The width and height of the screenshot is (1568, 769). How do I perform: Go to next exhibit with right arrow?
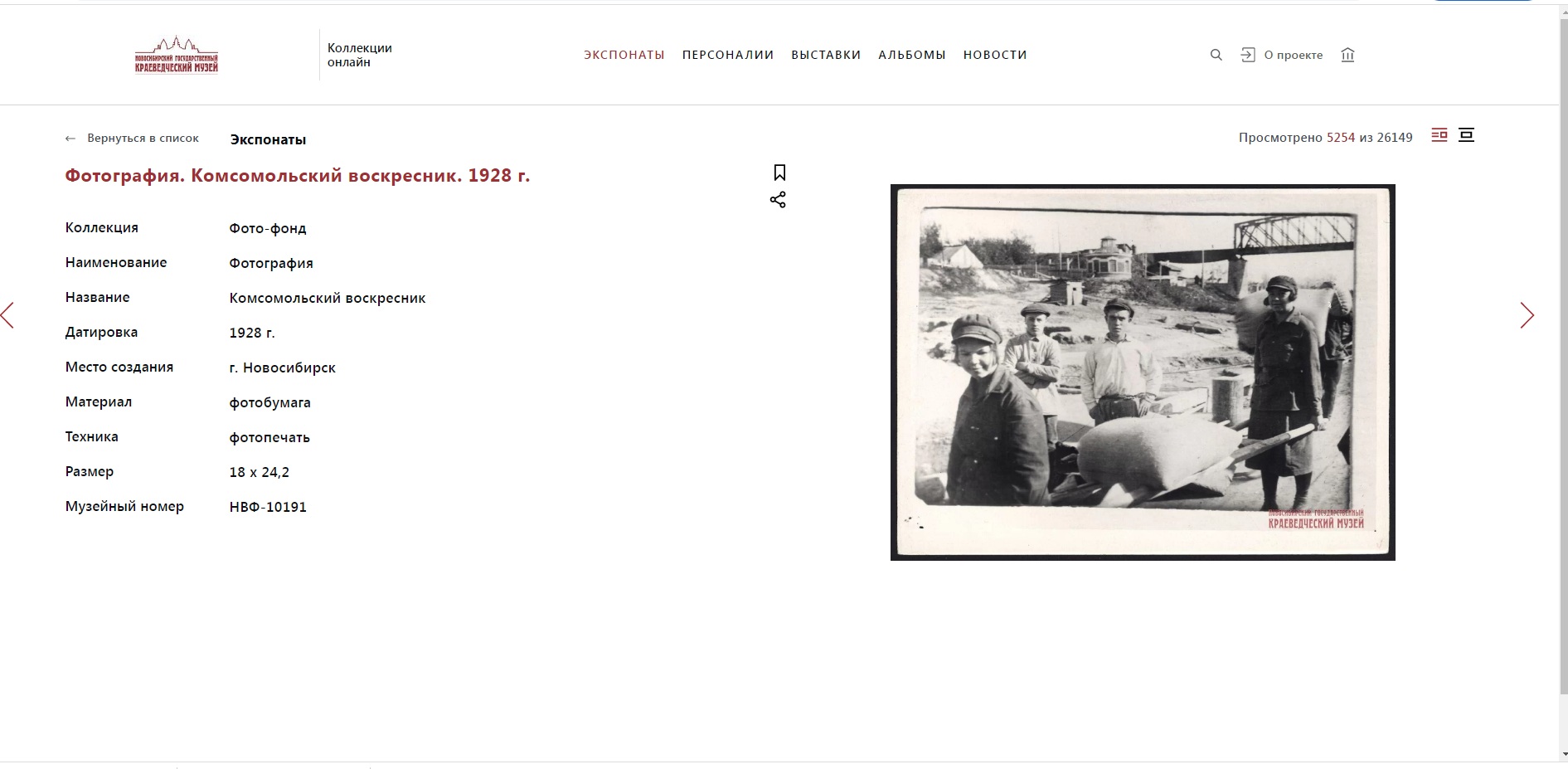(1527, 315)
